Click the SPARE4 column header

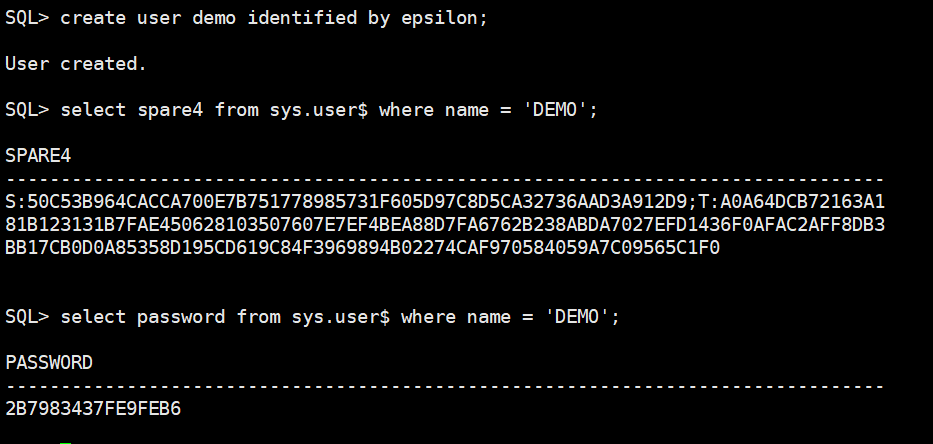[37, 155]
